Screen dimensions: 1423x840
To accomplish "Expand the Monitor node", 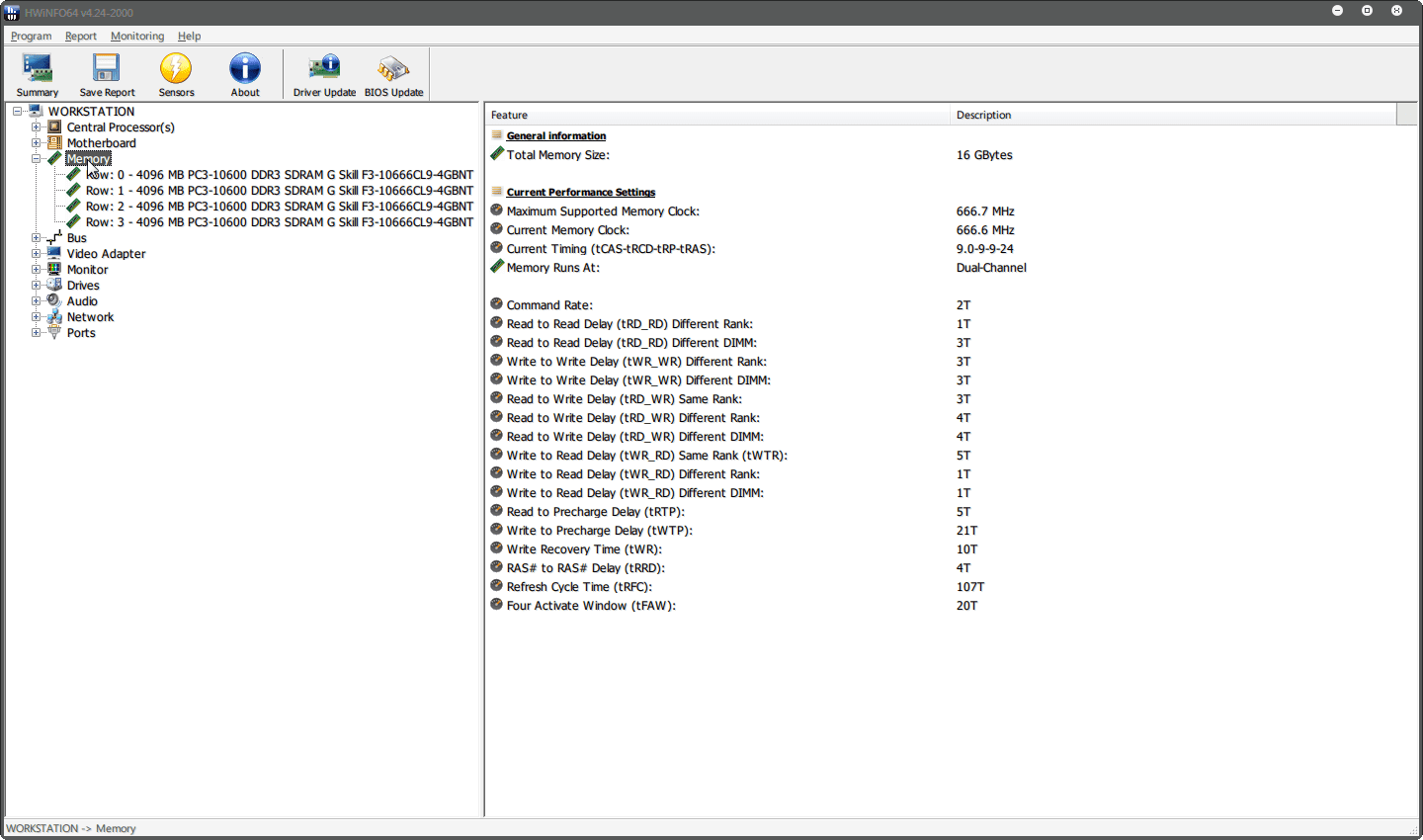I will pyautogui.click(x=36, y=270).
